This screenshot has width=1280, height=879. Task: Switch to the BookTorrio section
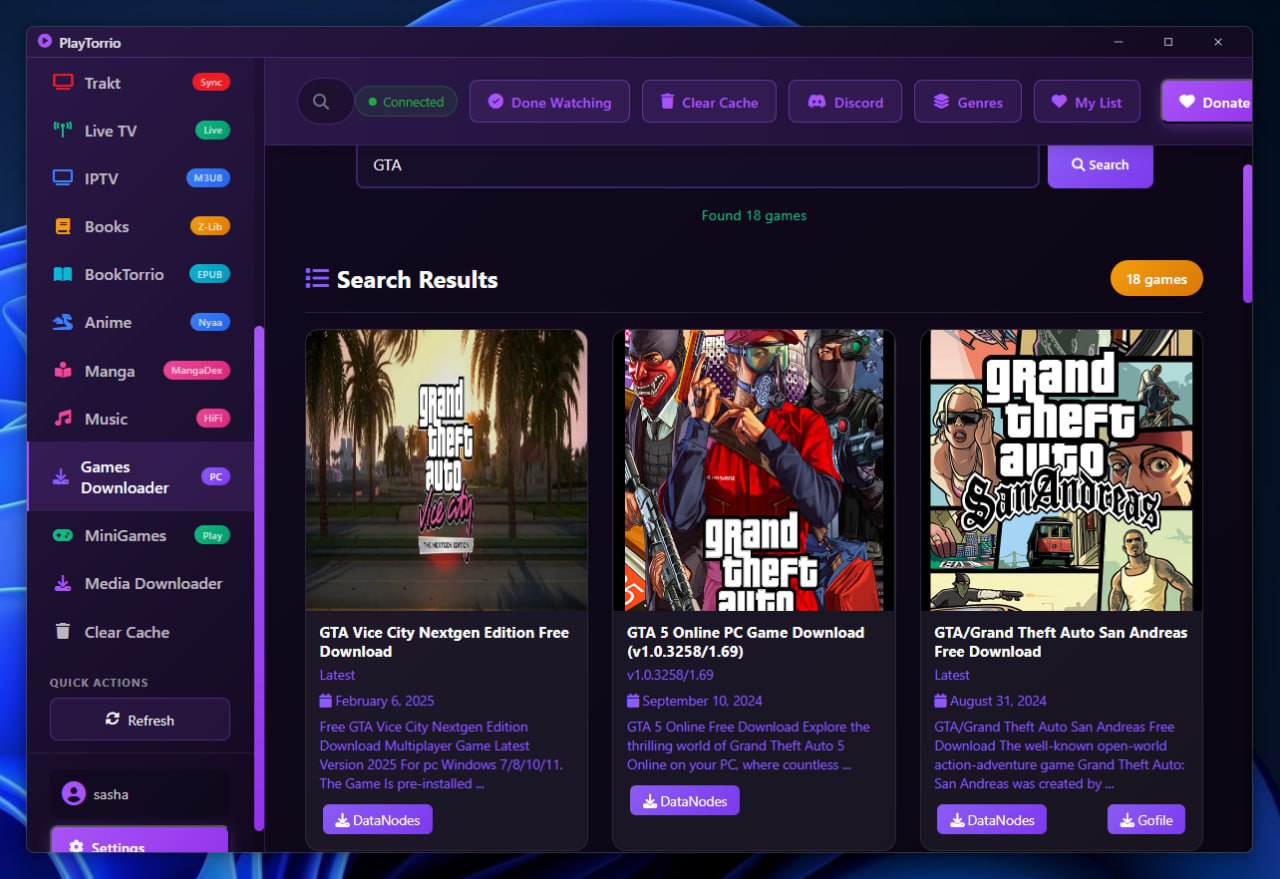pos(123,275)
